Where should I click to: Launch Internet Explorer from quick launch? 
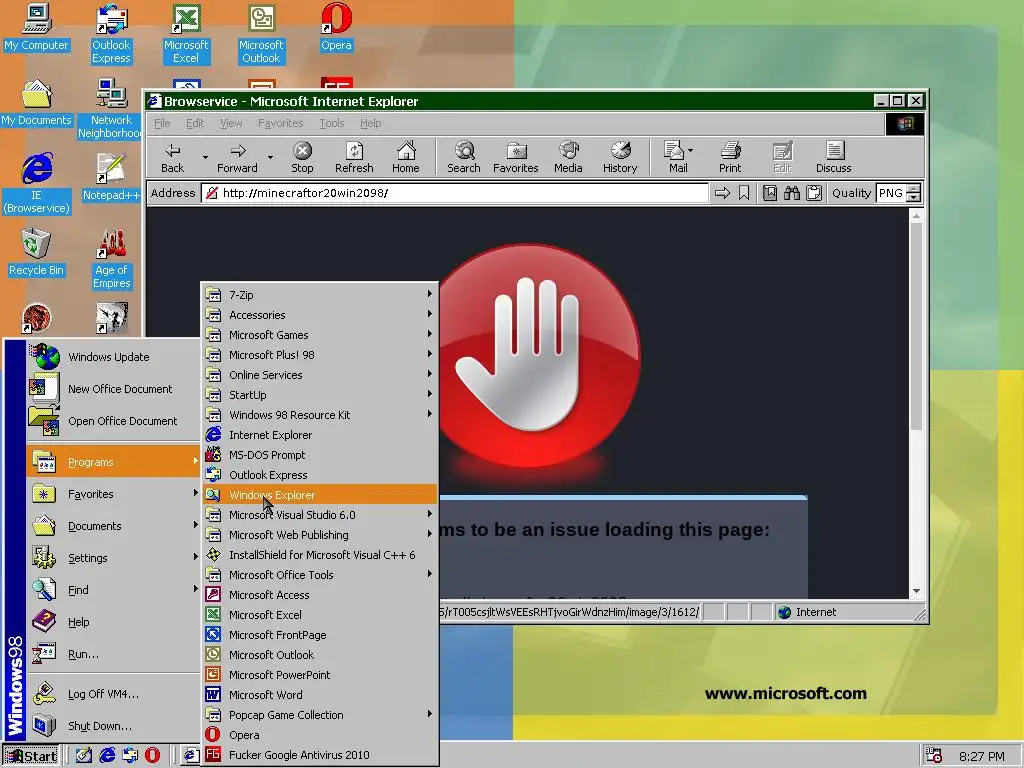pos(107,755)
